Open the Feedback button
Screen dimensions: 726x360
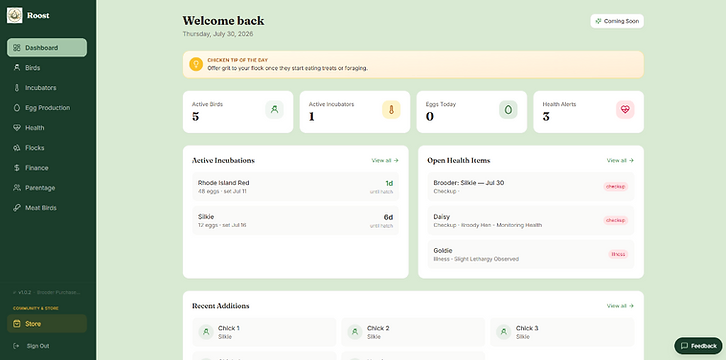pyautogui.click(x=698, y=346)
